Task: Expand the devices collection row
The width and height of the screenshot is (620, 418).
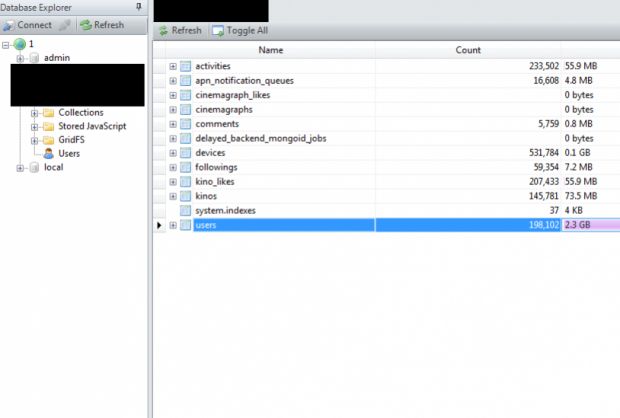Action: coord(173,153)
